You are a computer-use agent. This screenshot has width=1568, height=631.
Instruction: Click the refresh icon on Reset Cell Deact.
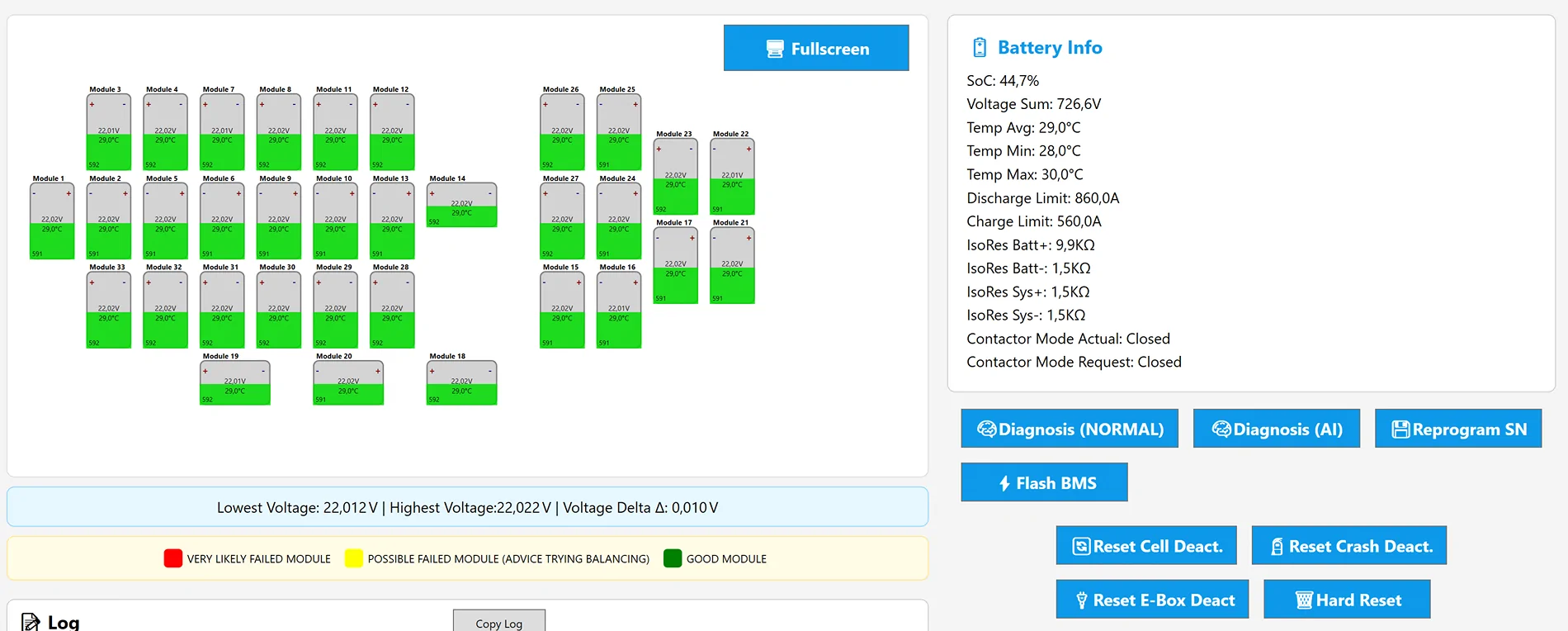coord(1081,546)
